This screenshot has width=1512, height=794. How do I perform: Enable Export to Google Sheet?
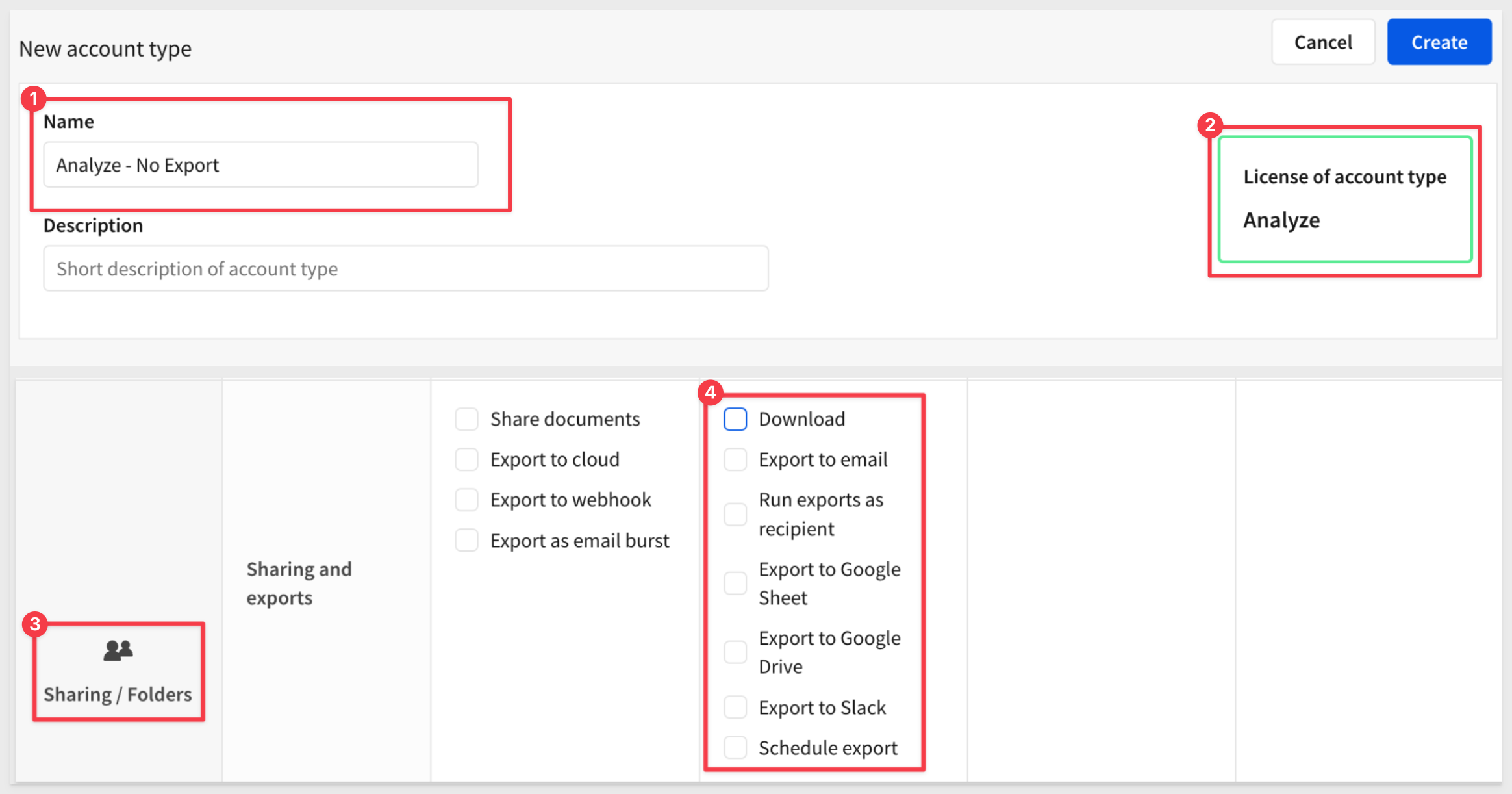point(735,583)
